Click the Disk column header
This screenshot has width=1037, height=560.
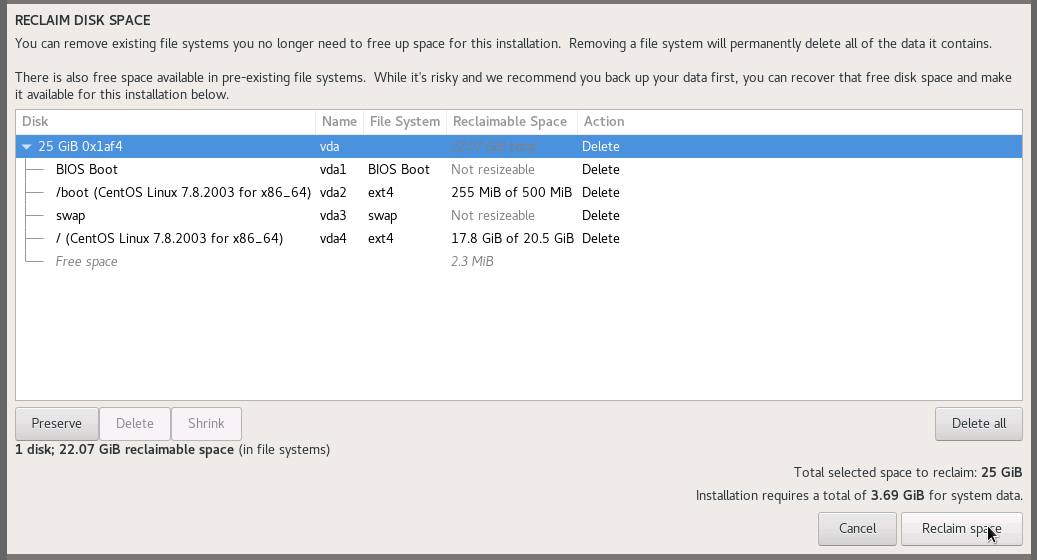[165, 122]
